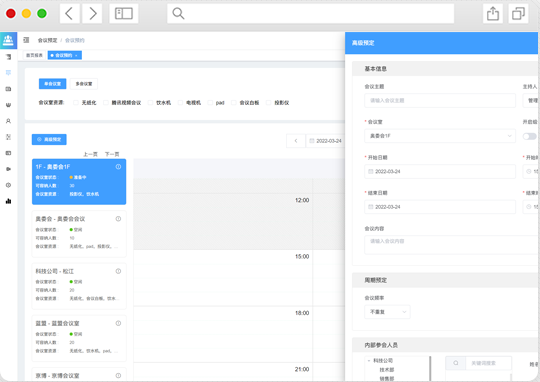Open the 会议室 room dropdown
This screenshot has height=382, width=540.
440,136
